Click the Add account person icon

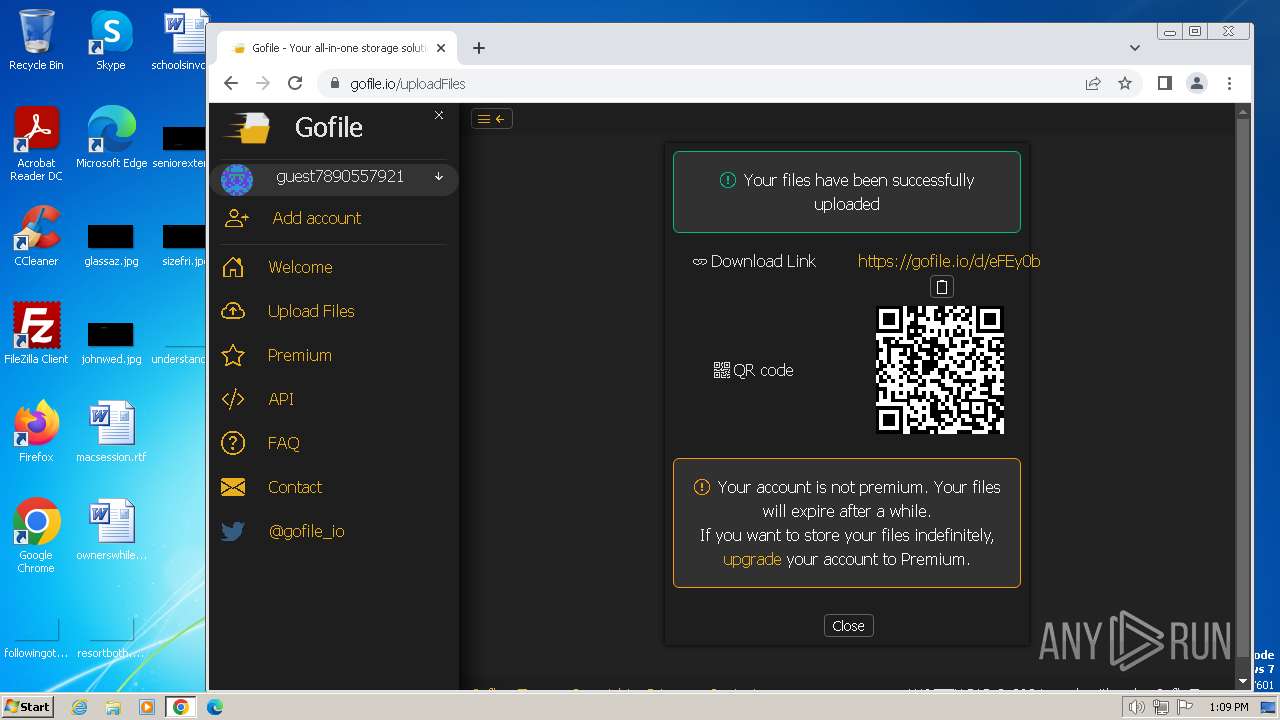(x=236, y=218)
